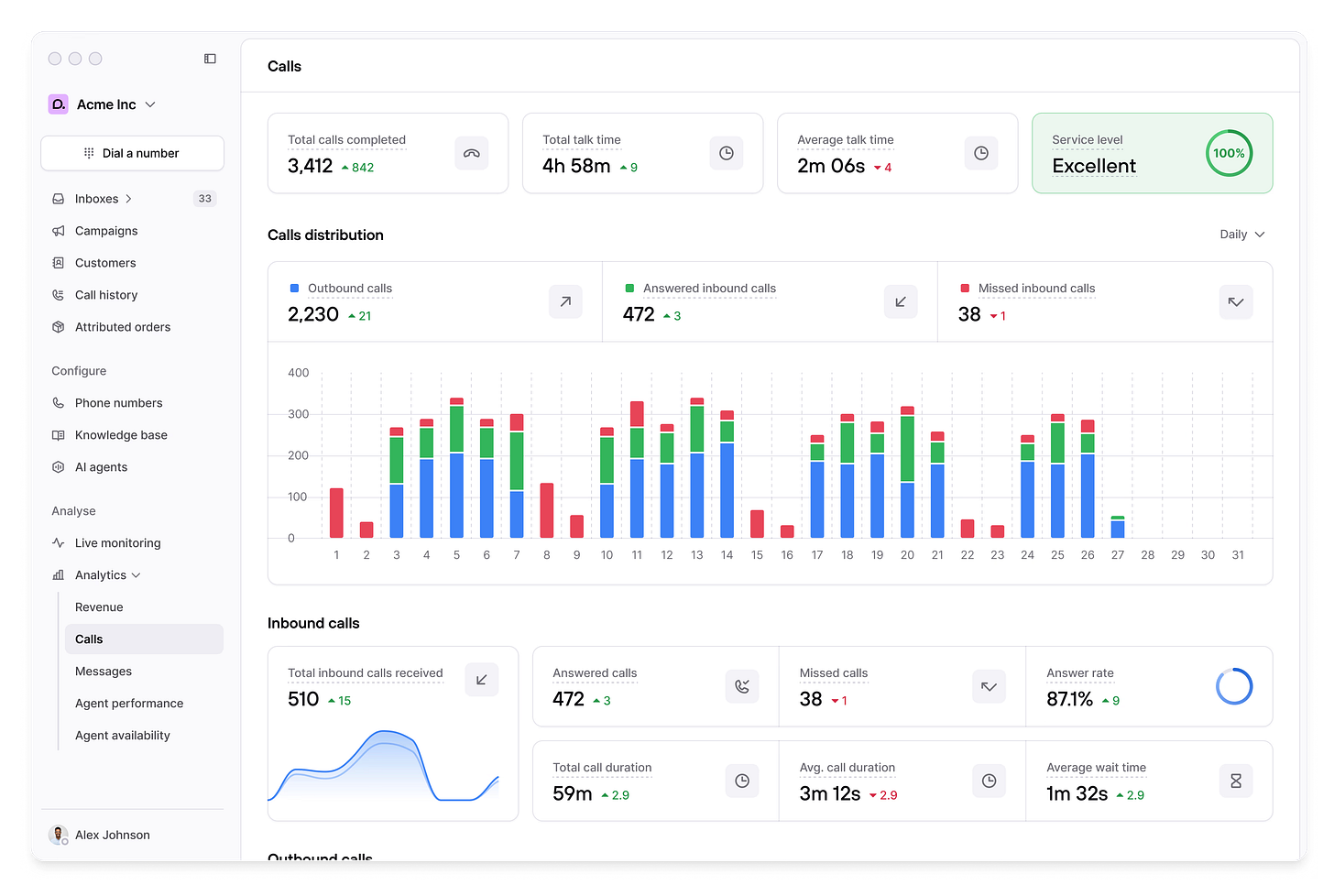Click the outbound arrow icon for Outbound calls
1334x896 pixels.
click(x=565, y=301)
